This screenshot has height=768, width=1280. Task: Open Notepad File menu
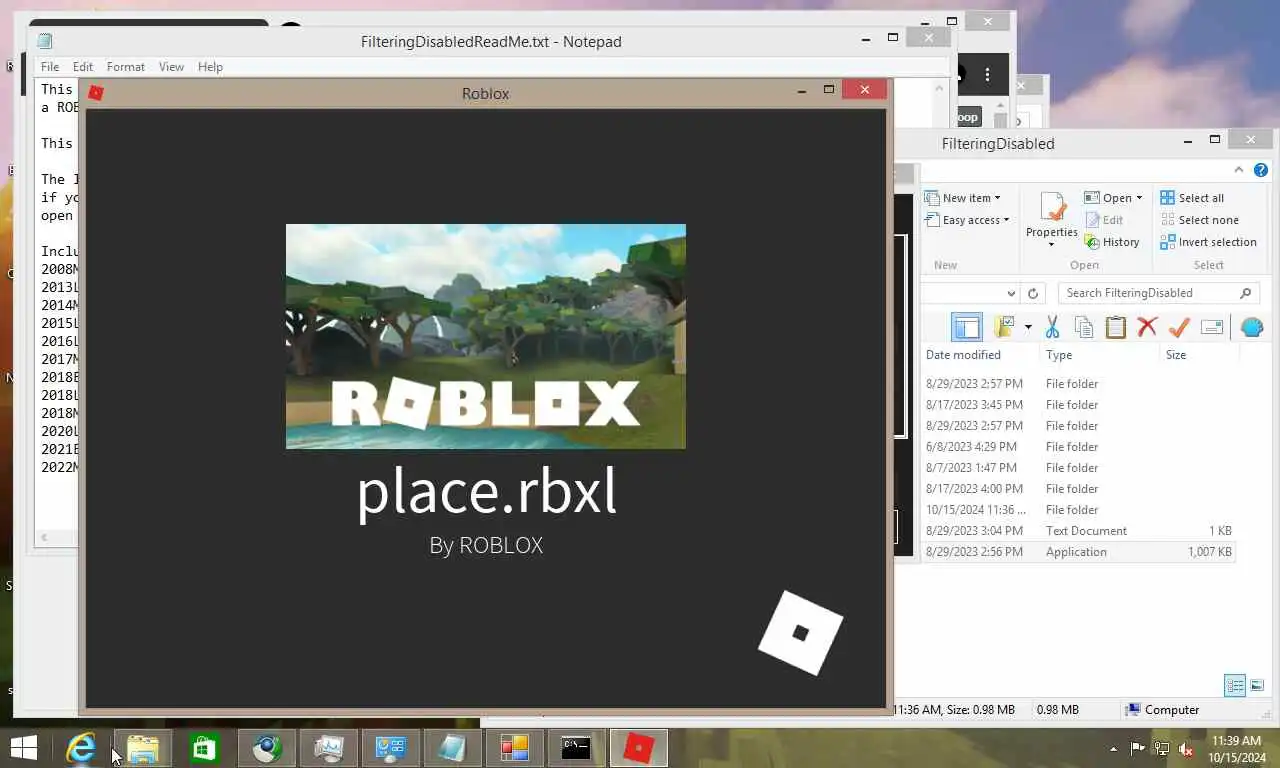click(x=50, y=67)
